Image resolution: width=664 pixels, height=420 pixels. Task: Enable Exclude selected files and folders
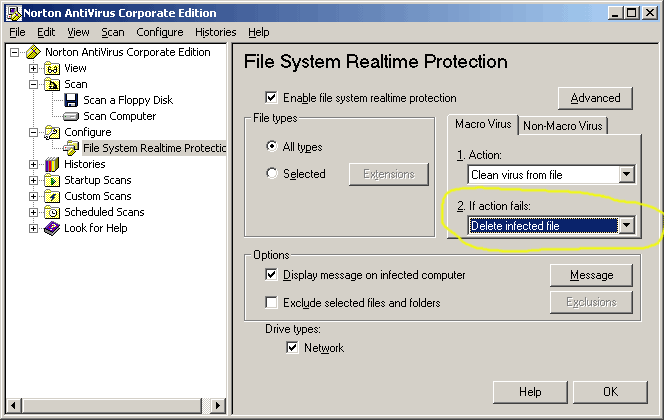pyautogui.click(x=271, y=302)
